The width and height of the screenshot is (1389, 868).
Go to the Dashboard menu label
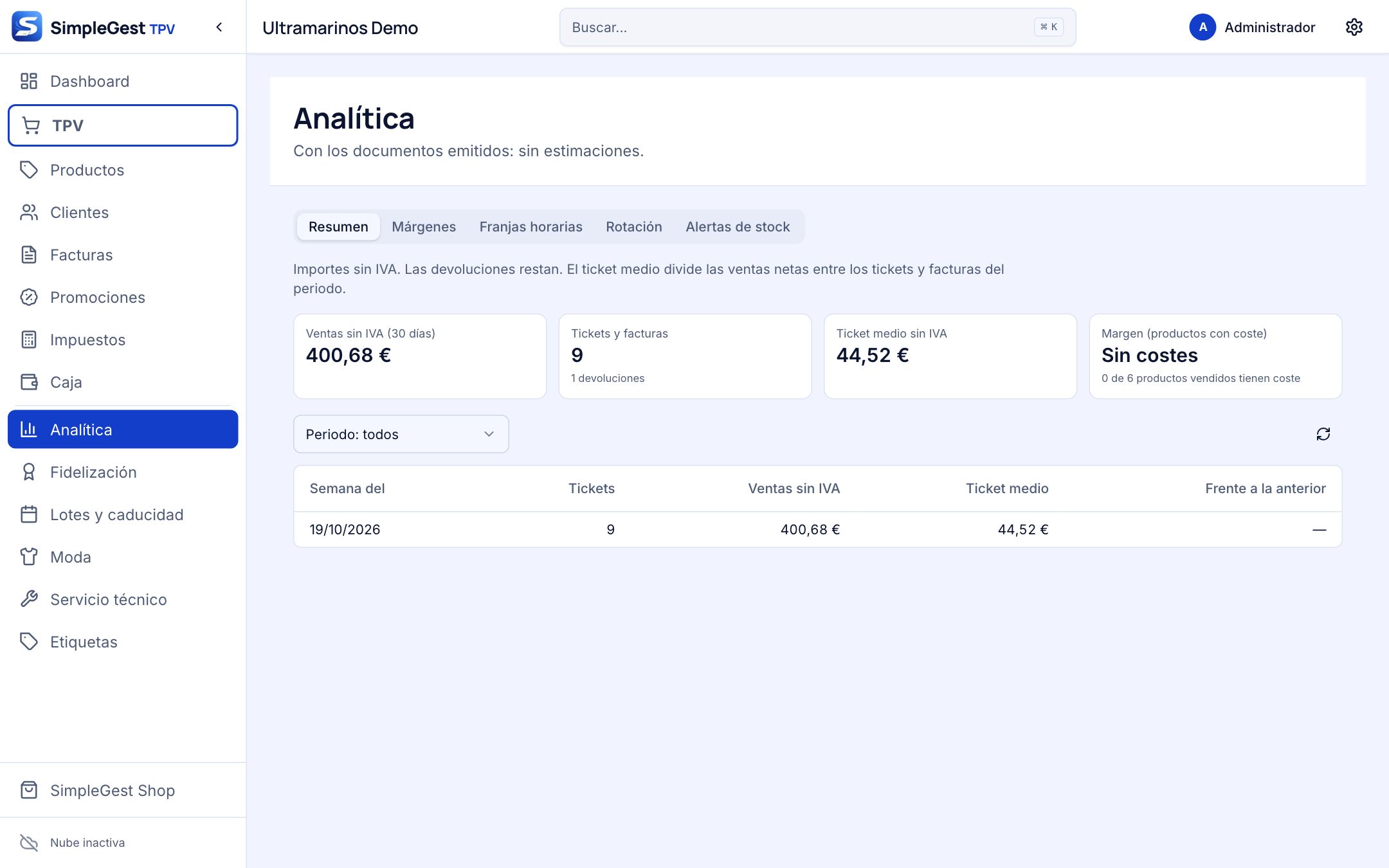pyautogui.click(x=90, y=81)
